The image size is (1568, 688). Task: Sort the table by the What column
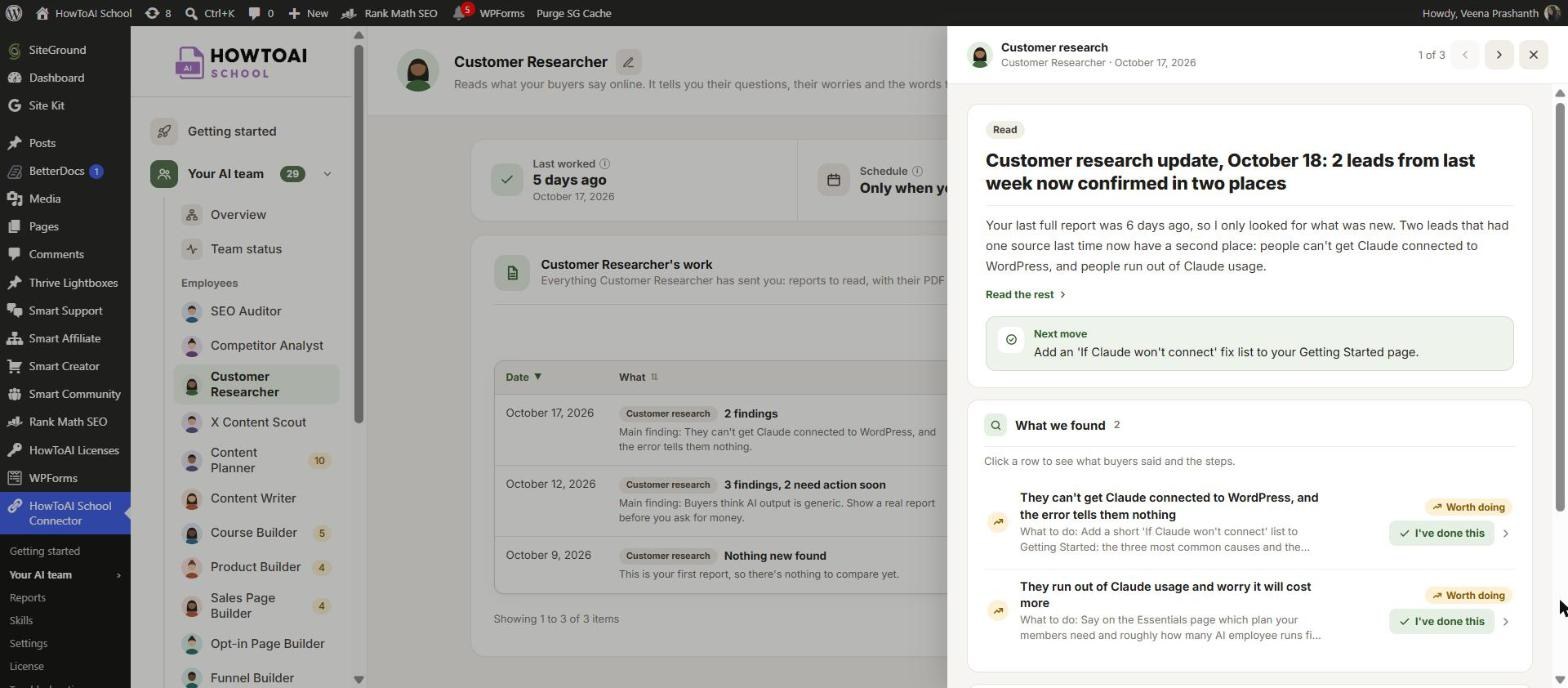click(638, 378)
